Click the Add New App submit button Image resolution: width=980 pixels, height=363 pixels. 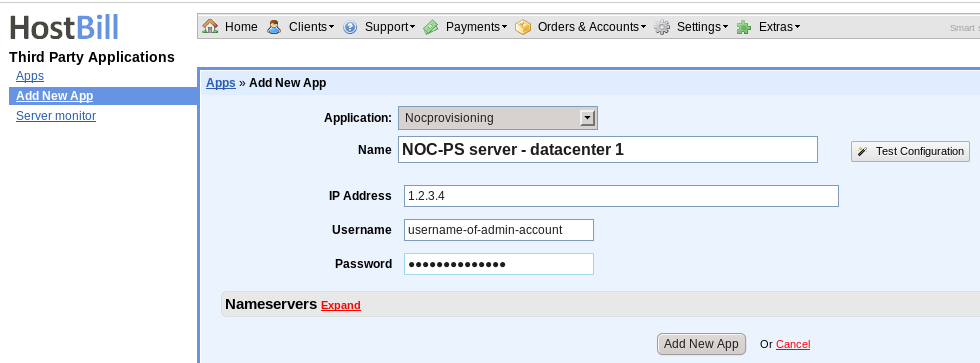tap(701, 344)
